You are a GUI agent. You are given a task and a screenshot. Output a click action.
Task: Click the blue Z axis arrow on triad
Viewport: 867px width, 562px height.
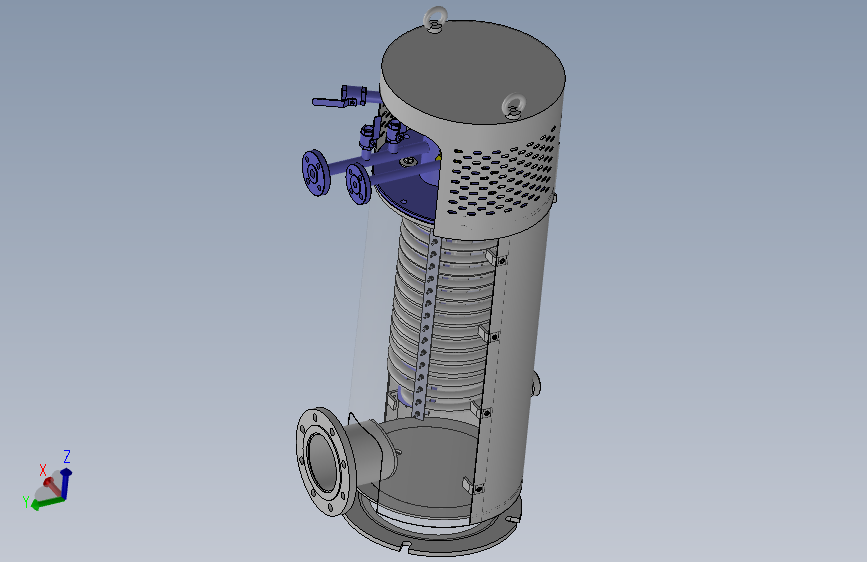[65, 482]
